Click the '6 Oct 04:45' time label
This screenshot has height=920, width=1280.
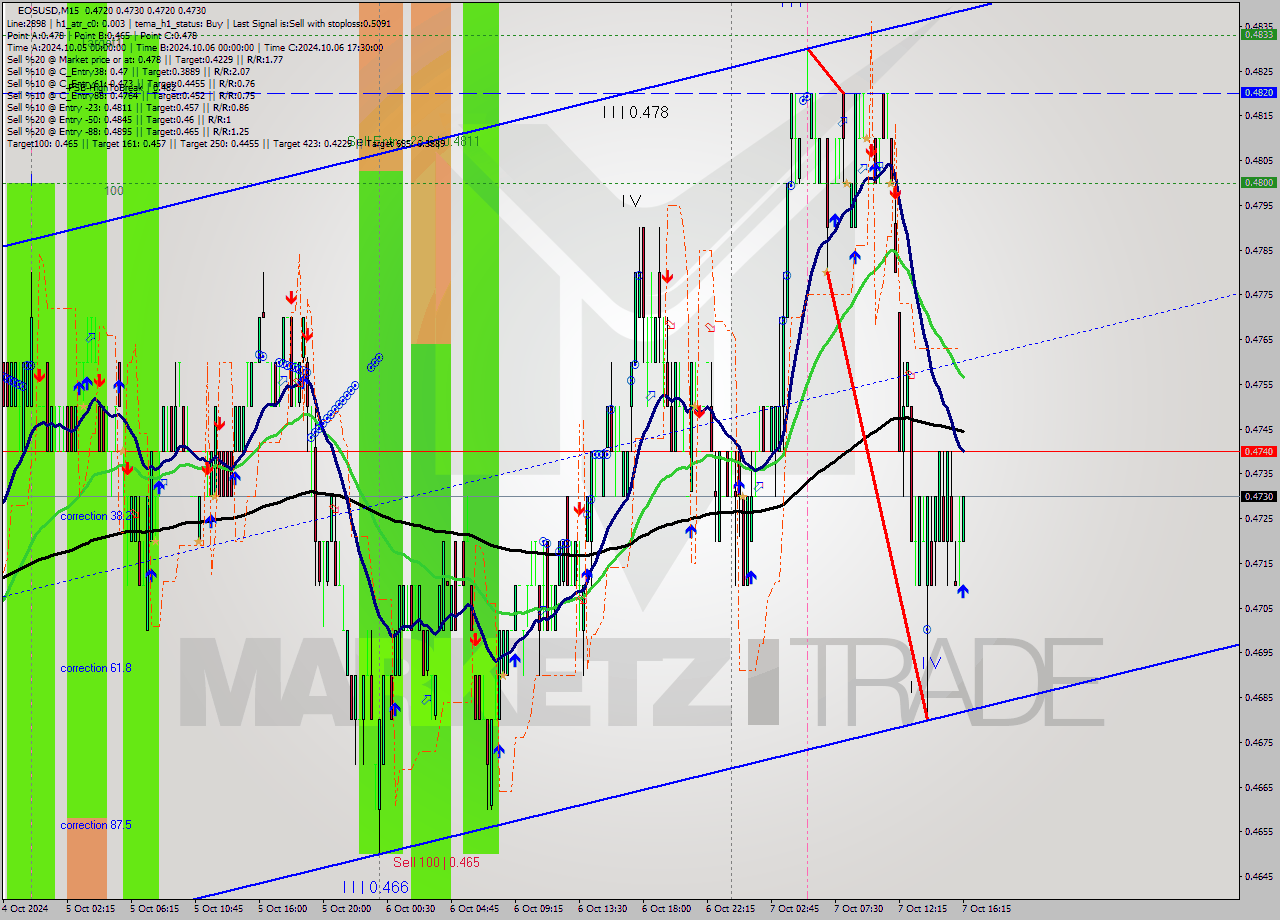coord(475,909)
